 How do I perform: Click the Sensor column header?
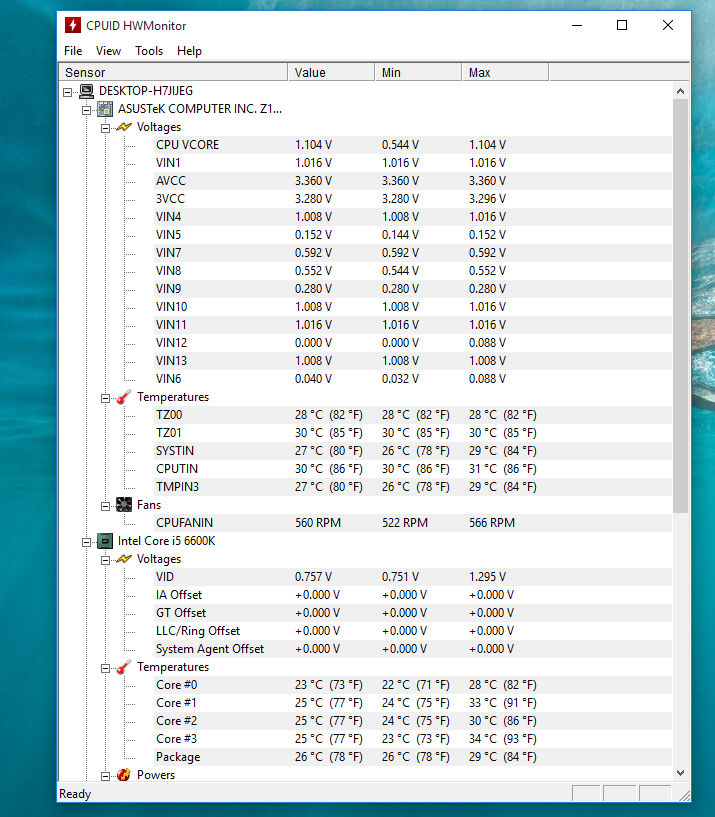[x=174, y=72]
